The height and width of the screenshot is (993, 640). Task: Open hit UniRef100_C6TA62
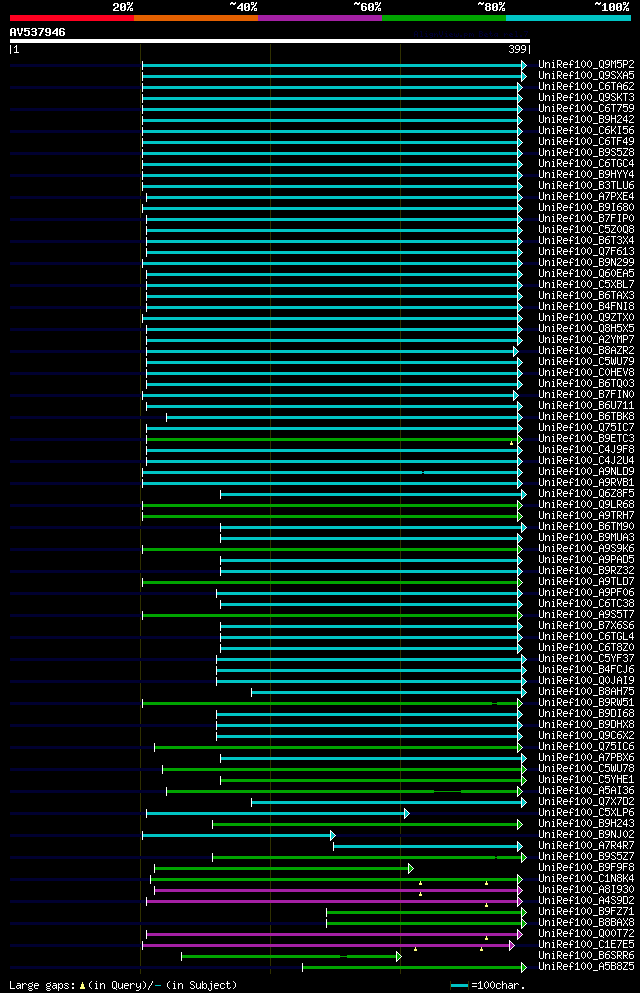(586, 87)
